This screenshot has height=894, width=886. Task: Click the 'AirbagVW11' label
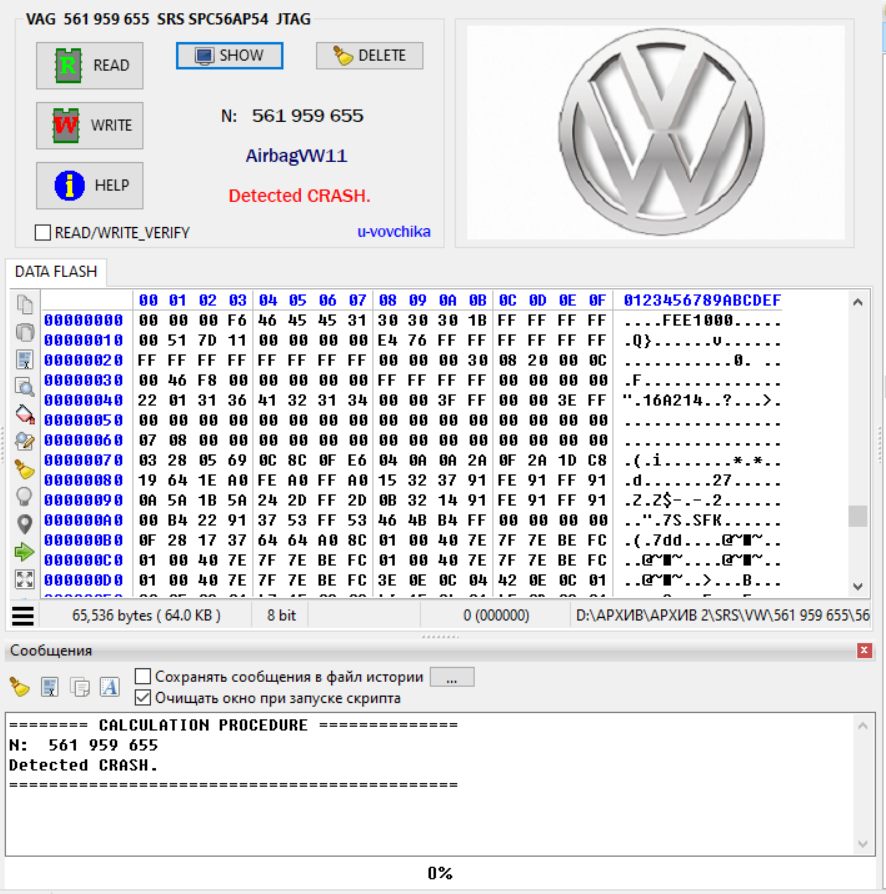coord(296,156)
